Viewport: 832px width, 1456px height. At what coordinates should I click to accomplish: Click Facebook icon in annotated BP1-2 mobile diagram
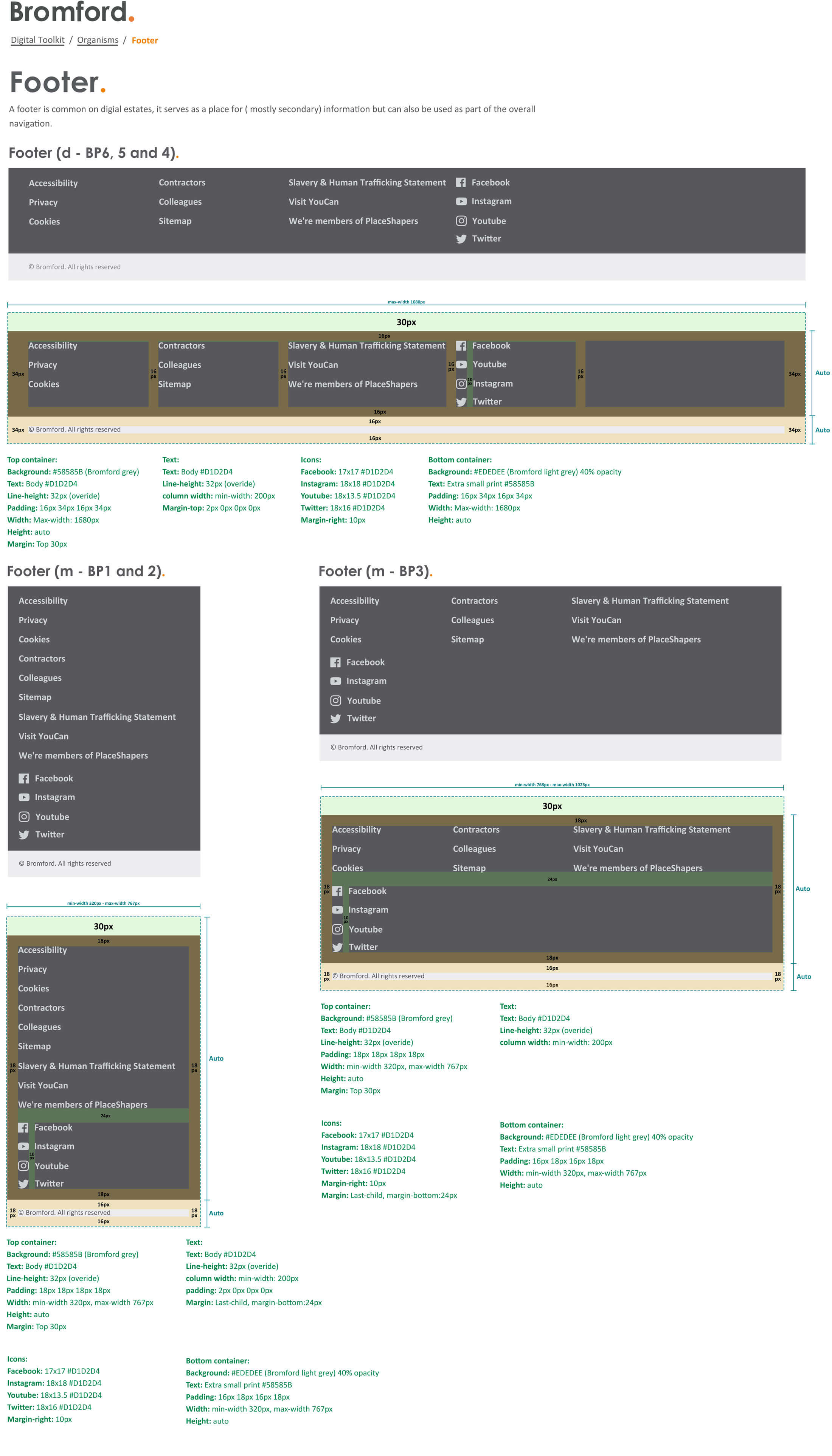23,1128
